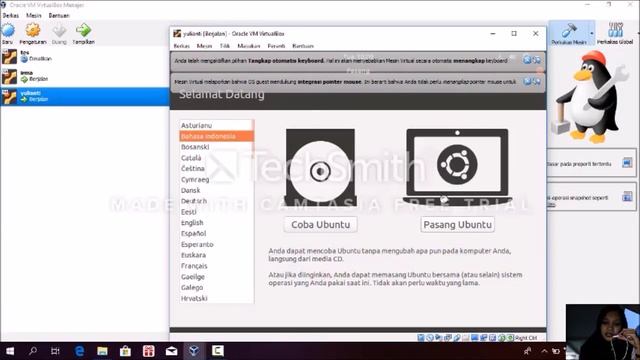Select Asturianu in the language list

[216, 125]
